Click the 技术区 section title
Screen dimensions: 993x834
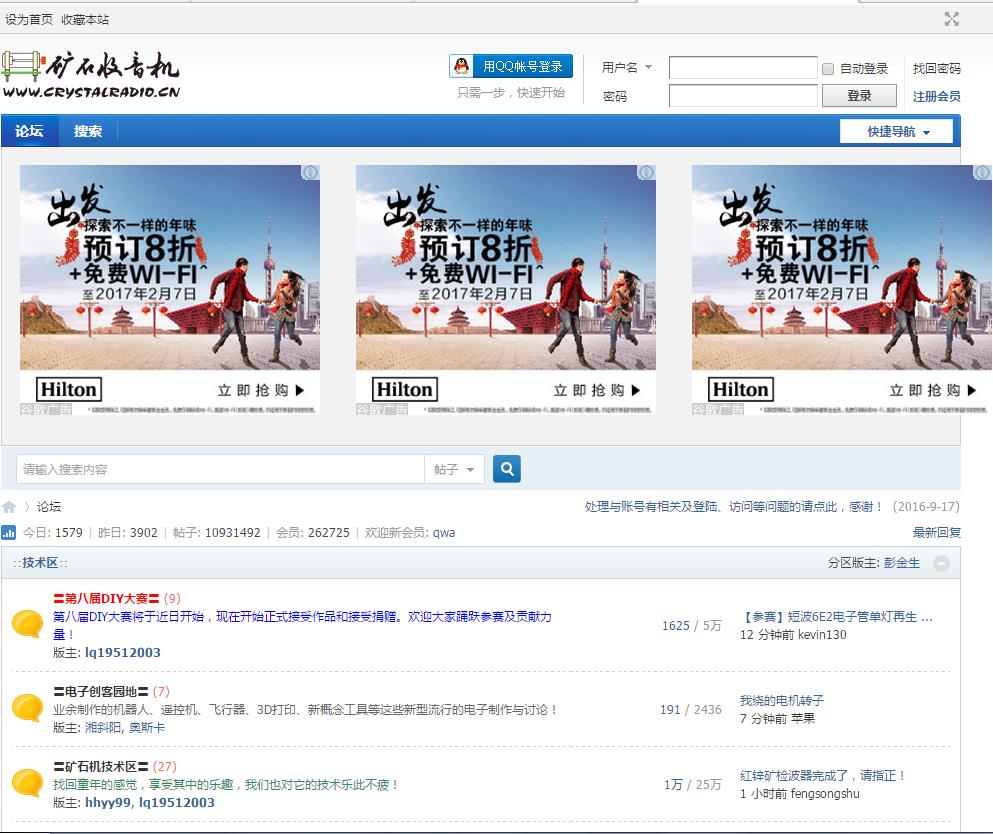click(x=40, y=563)
